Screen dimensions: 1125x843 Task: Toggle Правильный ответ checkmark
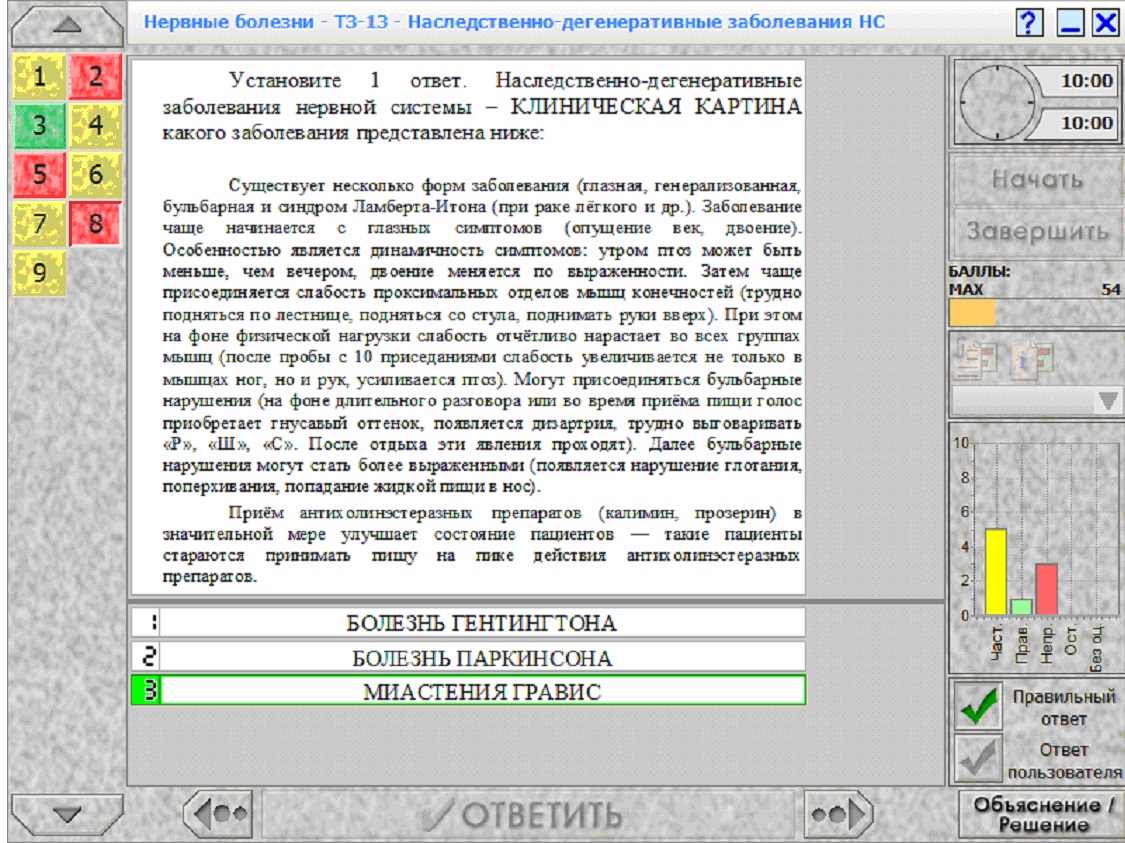[x=978, y=706]
